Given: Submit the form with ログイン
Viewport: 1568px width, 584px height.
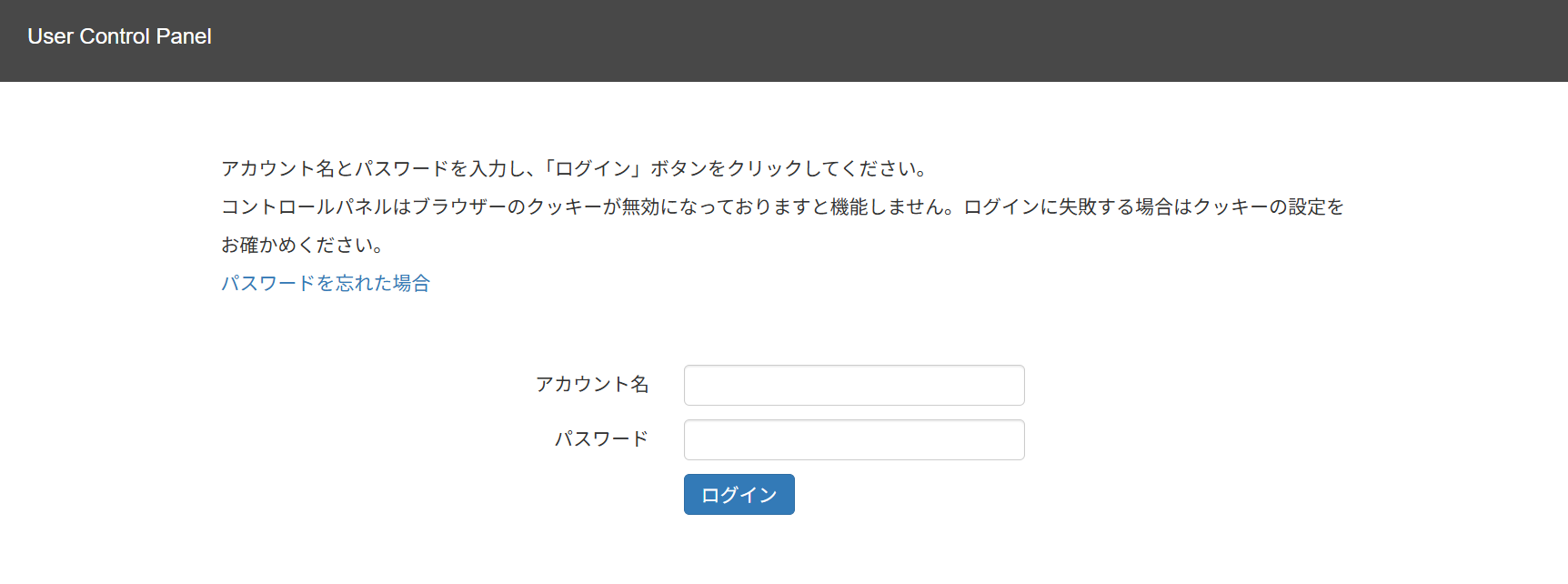Looking at the screenshot, I should click(739, 494).
